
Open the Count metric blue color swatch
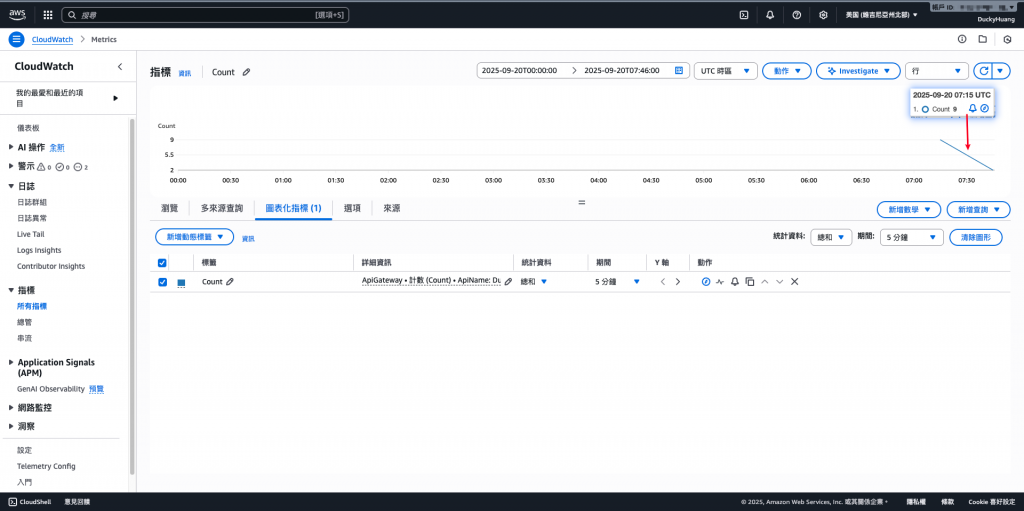[182, 282]
